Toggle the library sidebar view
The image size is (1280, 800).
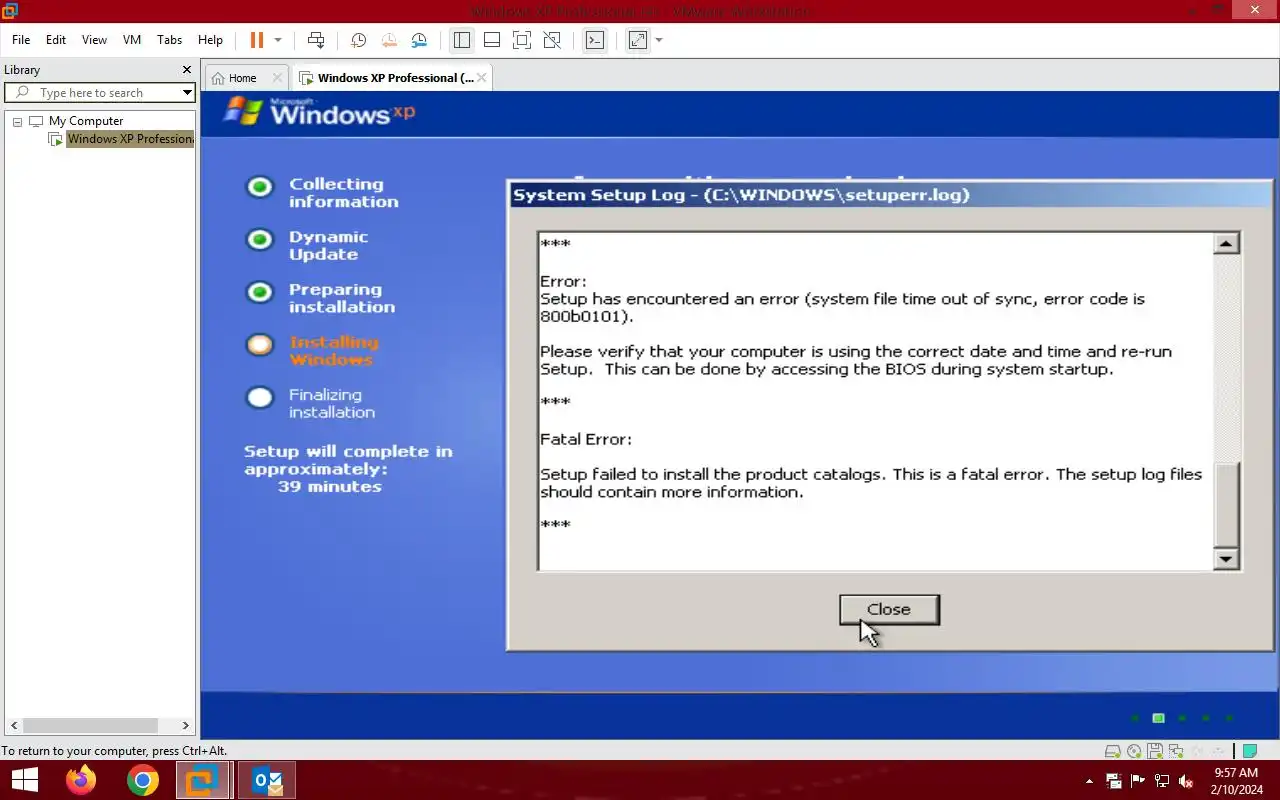(461, 40)
